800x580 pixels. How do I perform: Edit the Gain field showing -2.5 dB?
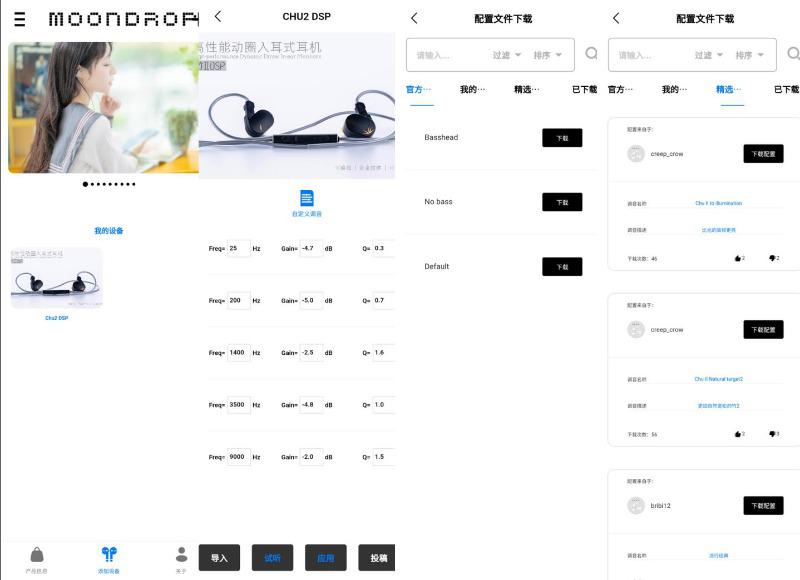[x=311, y=352]
